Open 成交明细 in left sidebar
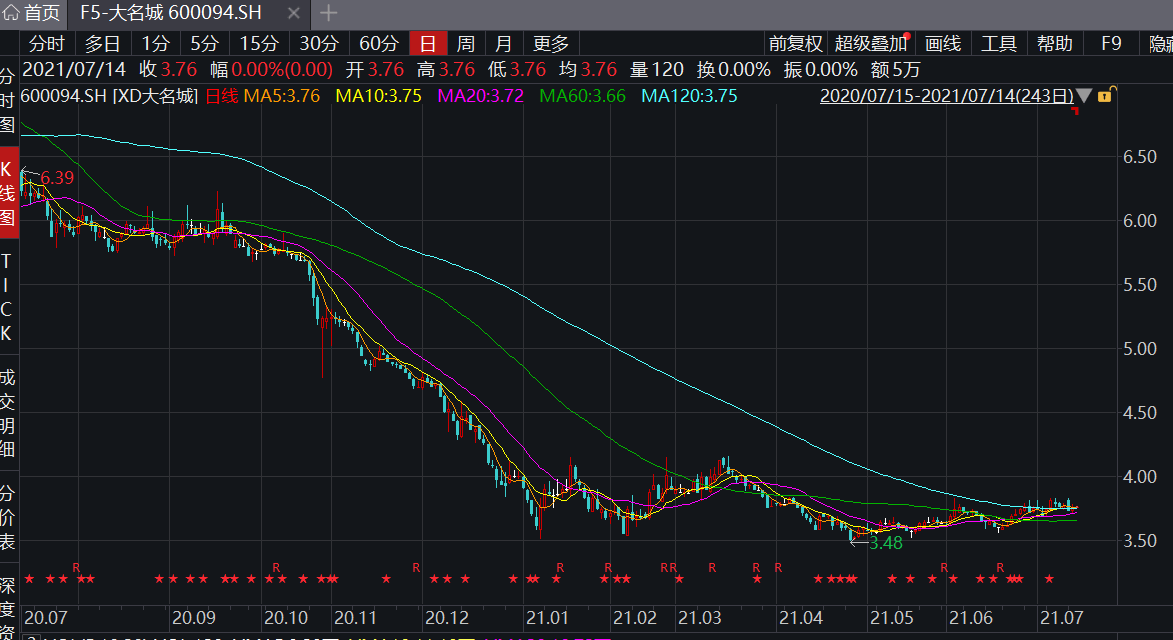The height and width of the screenshot is (640, 1173). 8,414
